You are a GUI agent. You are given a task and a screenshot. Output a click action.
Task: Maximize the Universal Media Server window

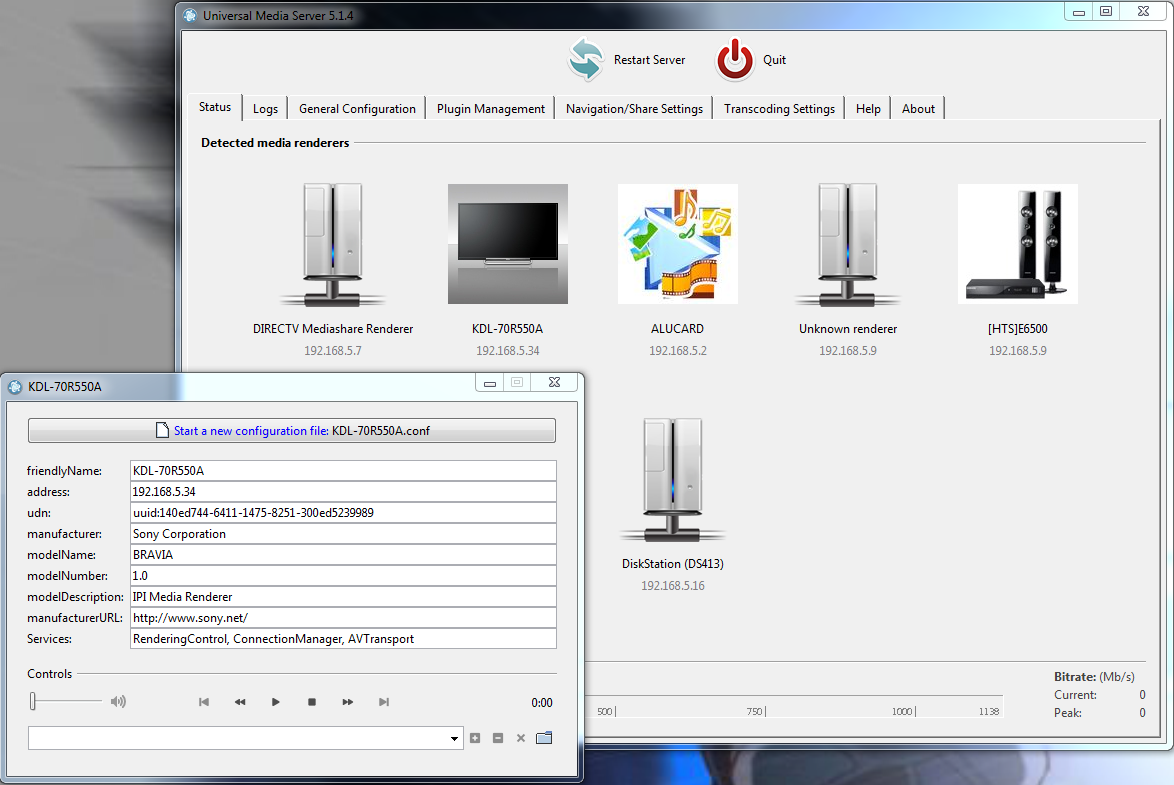point(1105,11)
